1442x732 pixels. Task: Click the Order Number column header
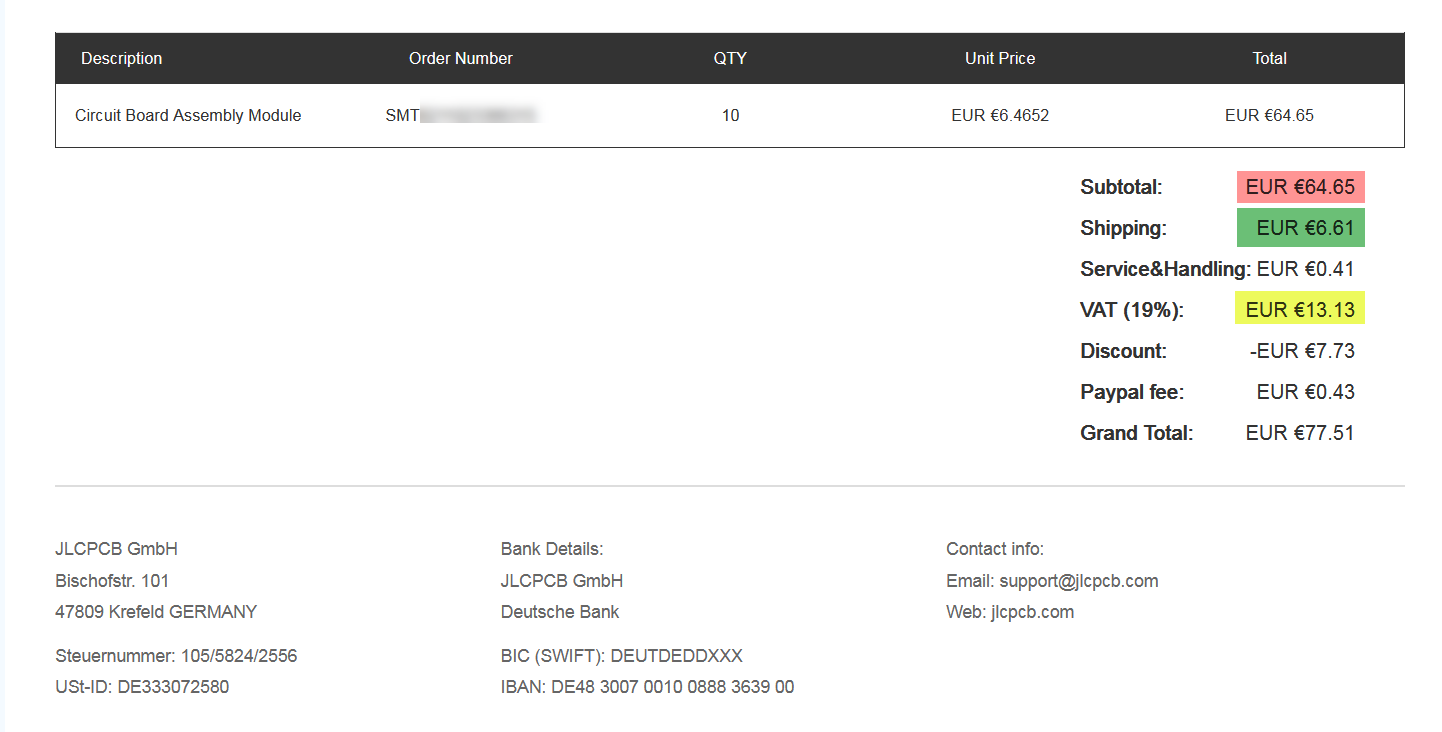(460, 58)
